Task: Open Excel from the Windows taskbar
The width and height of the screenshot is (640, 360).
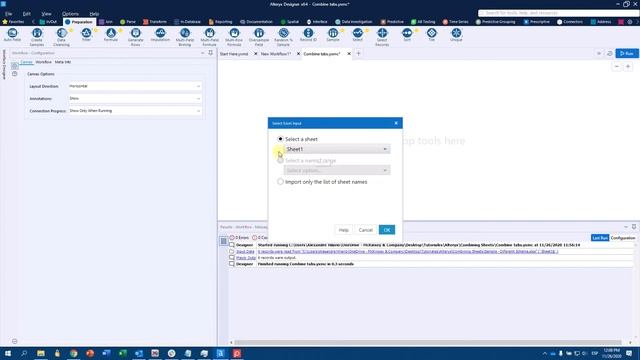Action: [122, 353]
